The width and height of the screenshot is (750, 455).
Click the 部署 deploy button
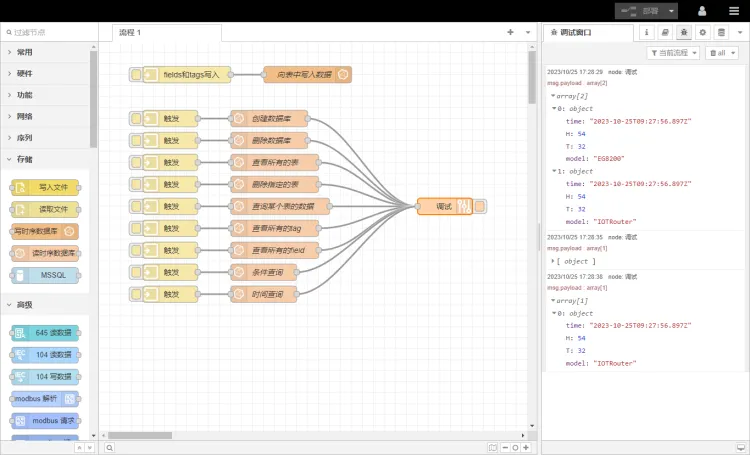[641, 11]
